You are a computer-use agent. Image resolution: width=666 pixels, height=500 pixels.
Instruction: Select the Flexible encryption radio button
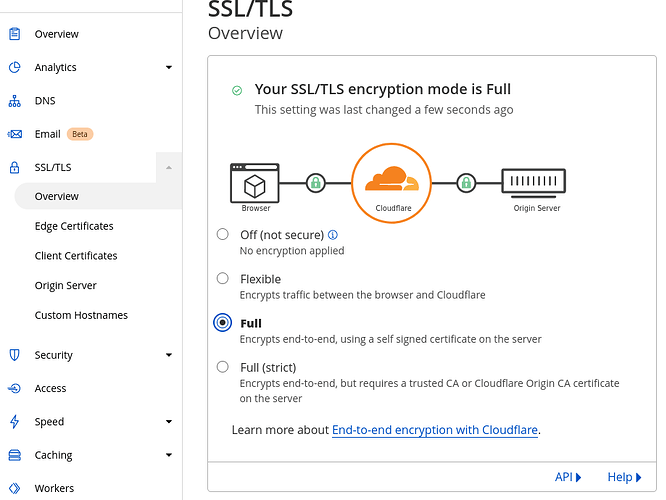pos(223,278)
